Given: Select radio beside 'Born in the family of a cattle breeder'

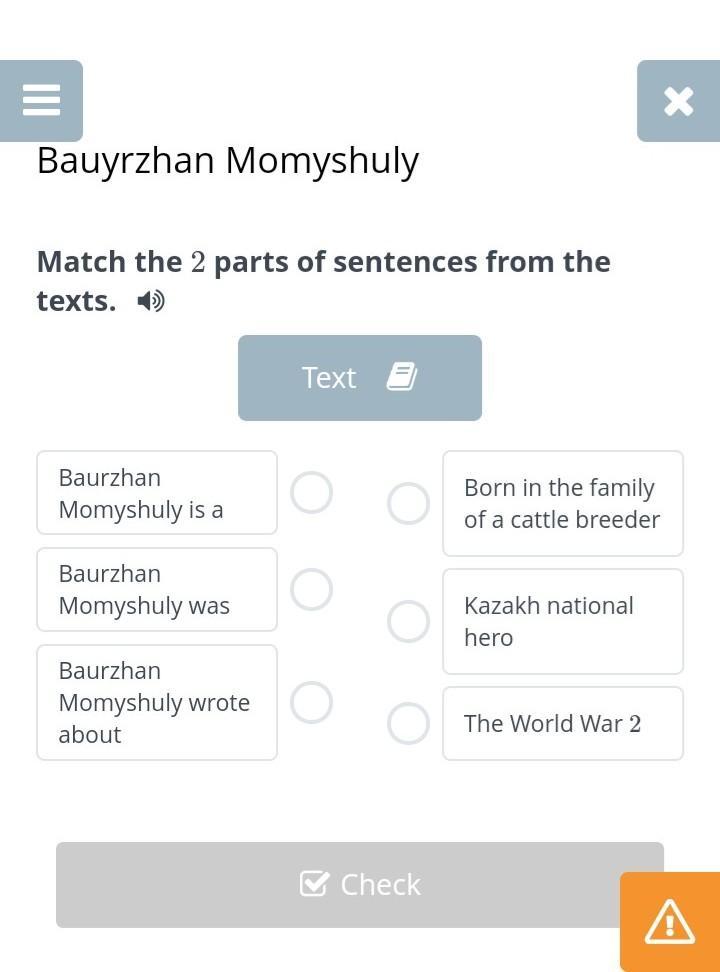Looking at the screenshot, I should click(408, 504).
